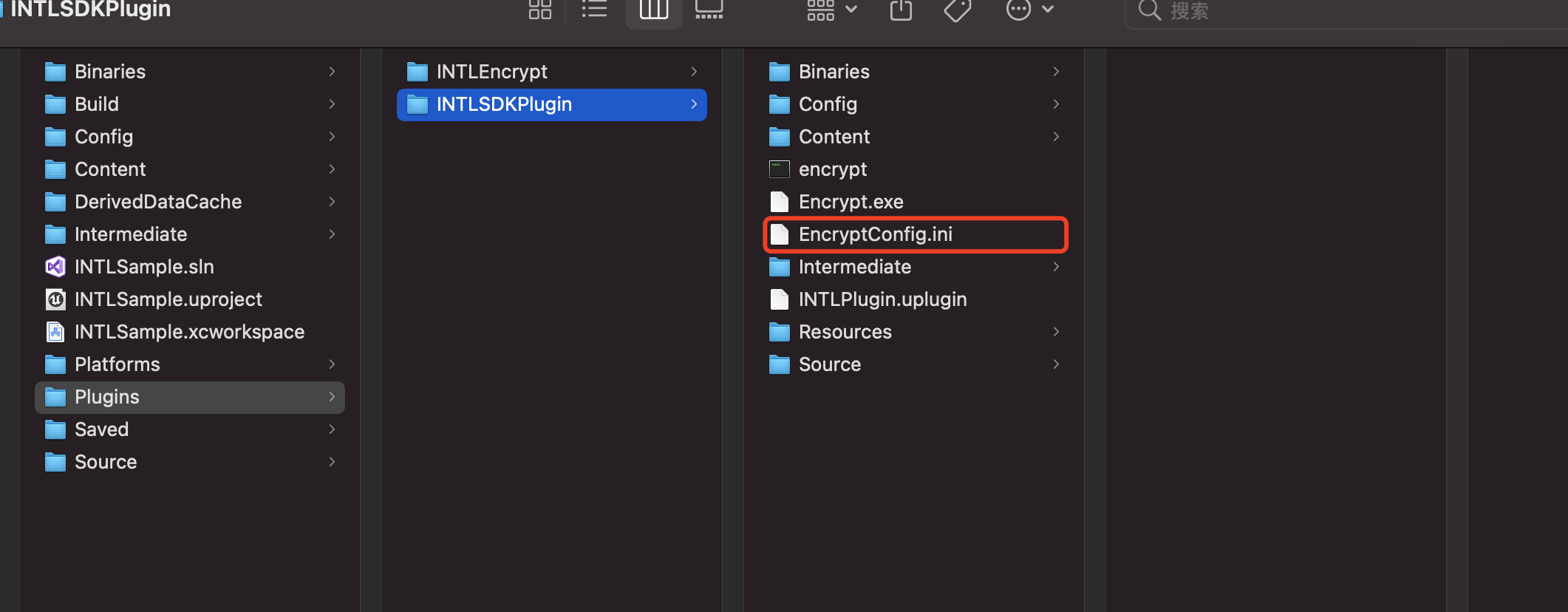
Task: Expand the Platforms folder chevron
Action: [x=332, y=364]
